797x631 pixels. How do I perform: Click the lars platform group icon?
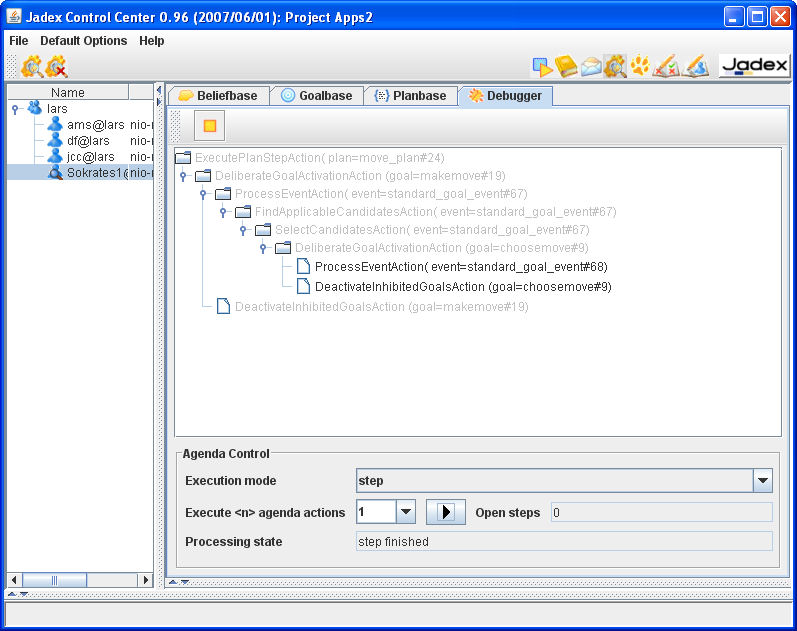[x=35, y=108]
